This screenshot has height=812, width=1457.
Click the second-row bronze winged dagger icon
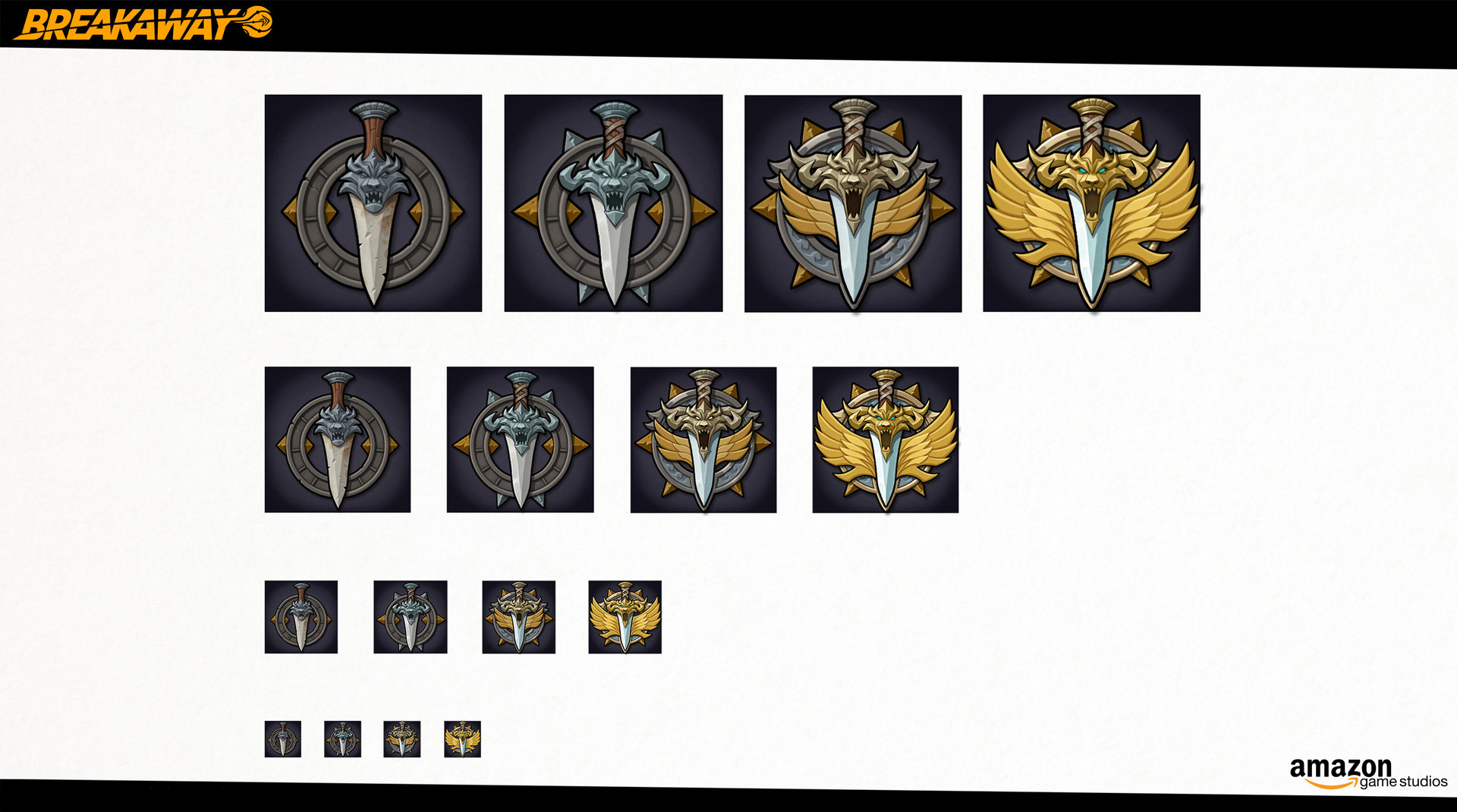click(703, 440)
